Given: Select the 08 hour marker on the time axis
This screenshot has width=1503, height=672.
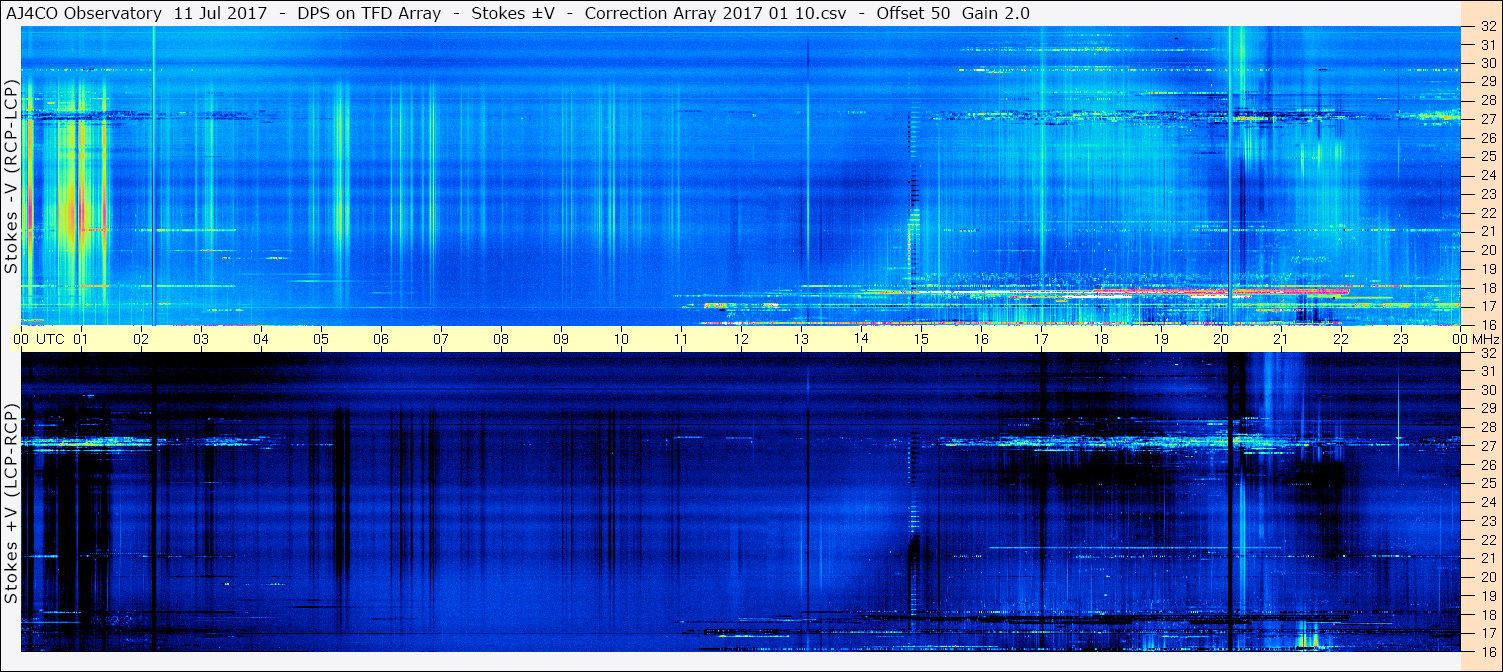Looking at the screenshot, I should pos(501,339).
